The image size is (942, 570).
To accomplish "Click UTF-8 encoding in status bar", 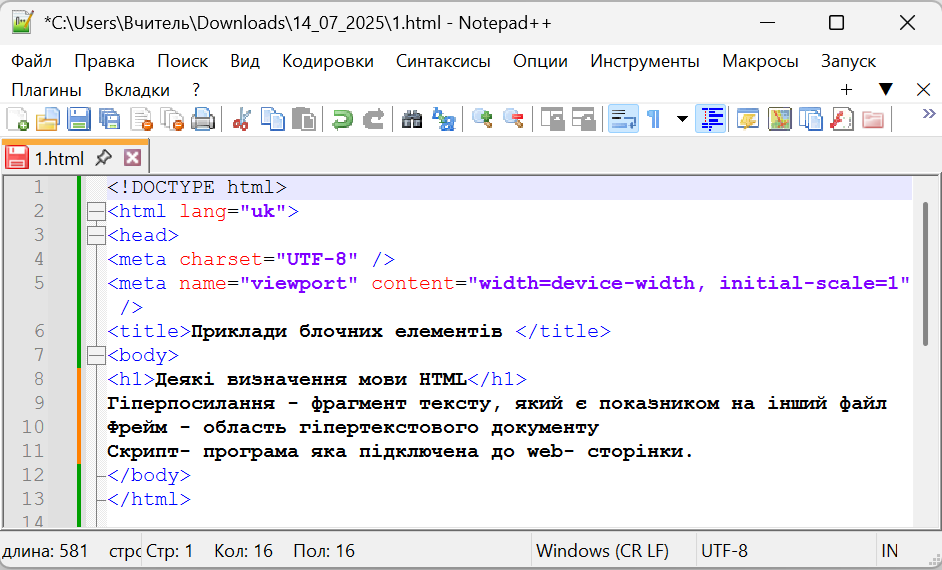I will (724, 551).
